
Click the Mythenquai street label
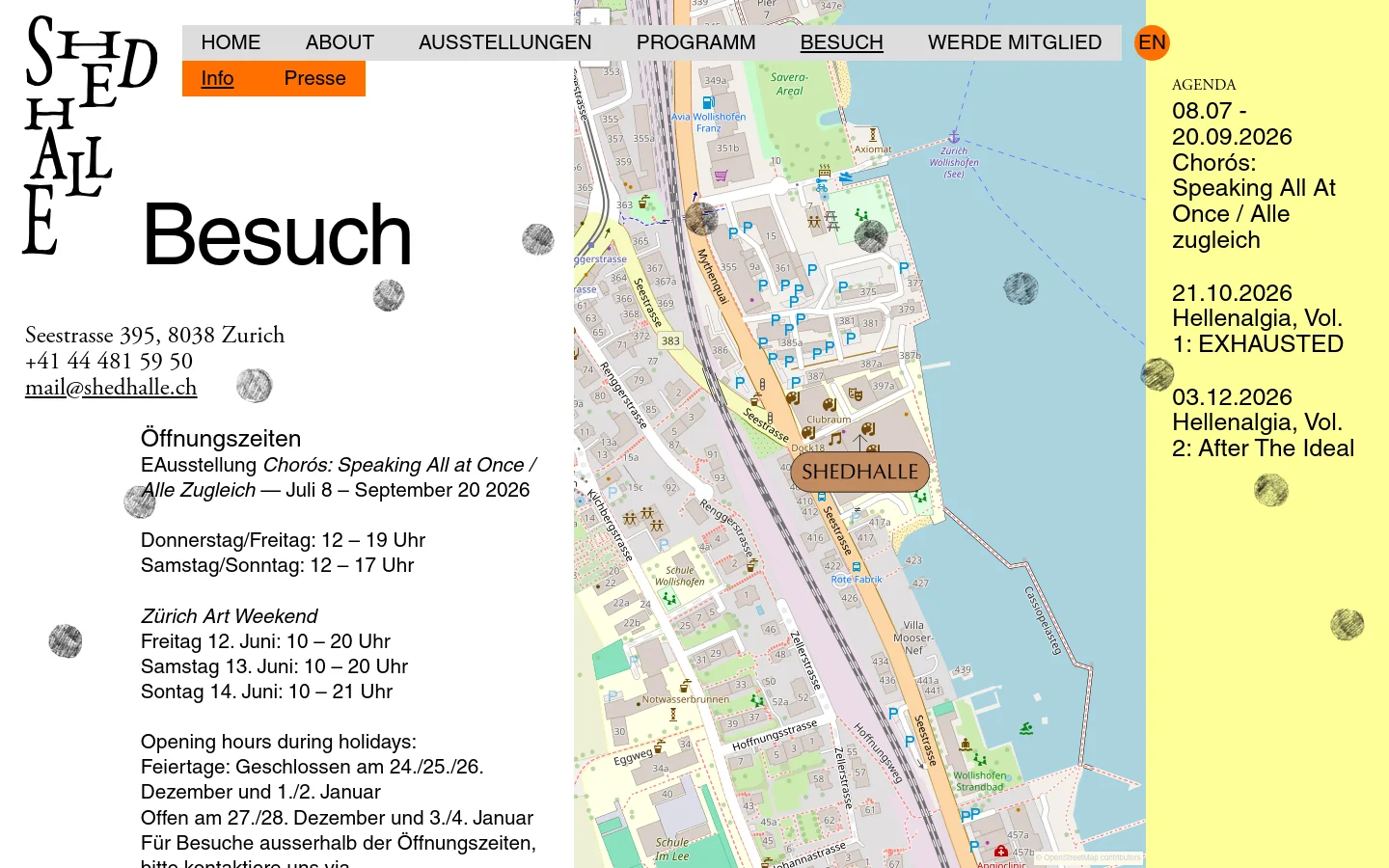tap(712, 277)
